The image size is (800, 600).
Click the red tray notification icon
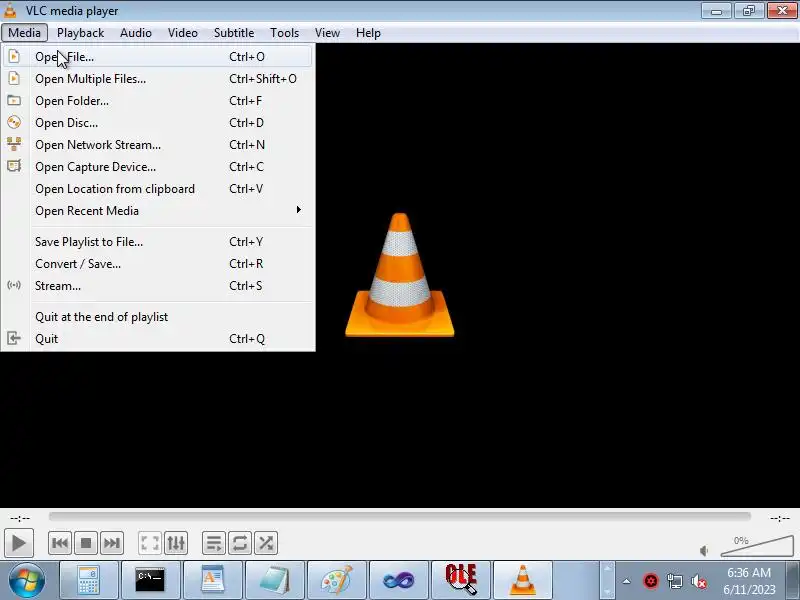(x=651, y=581)
